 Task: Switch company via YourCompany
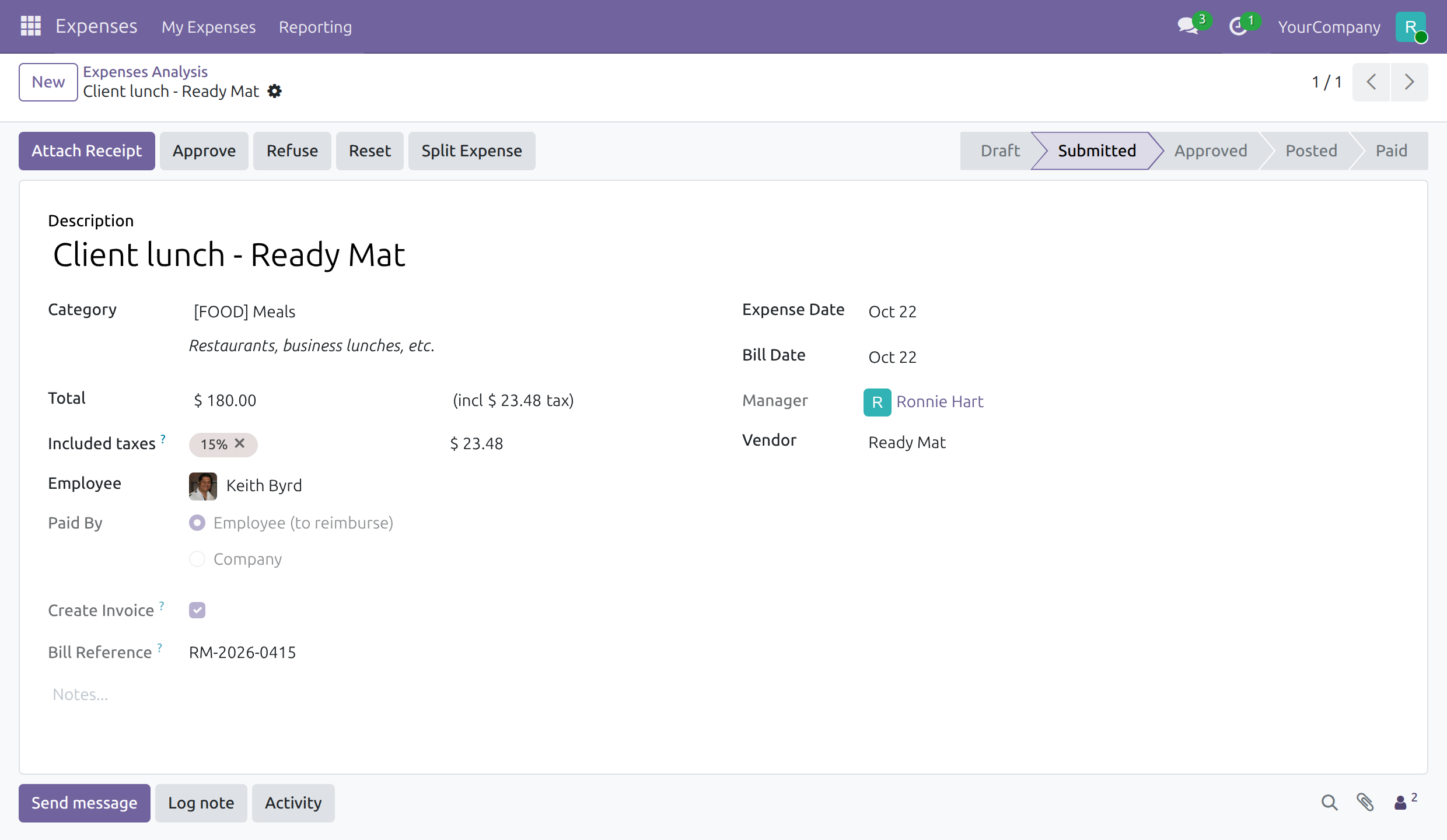click(1329, 27)
